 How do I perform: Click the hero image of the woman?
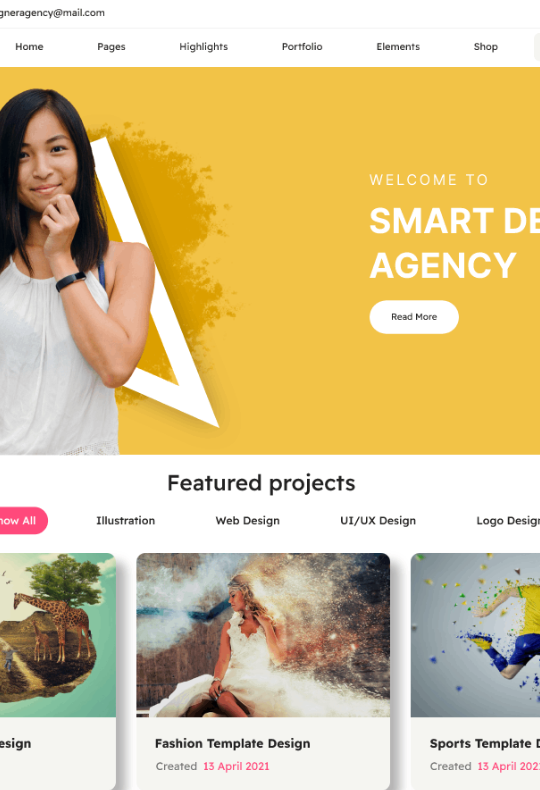[x=76, y=272]
